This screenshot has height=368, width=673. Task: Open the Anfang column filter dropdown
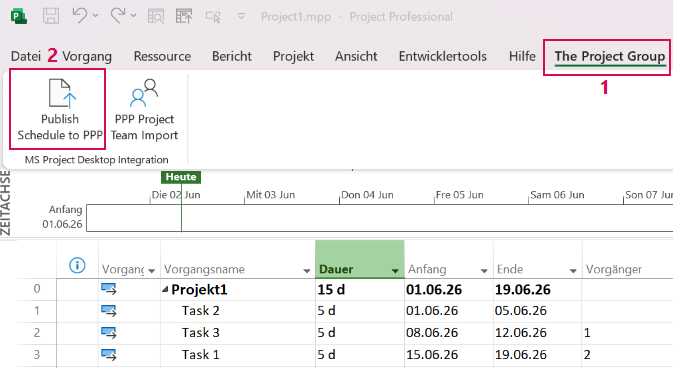point(484,271)
